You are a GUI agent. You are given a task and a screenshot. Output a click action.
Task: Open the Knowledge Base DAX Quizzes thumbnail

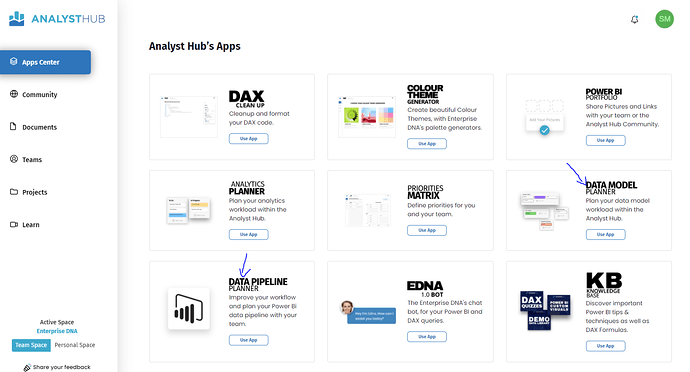pyautogui.click(x=532, y=302)
